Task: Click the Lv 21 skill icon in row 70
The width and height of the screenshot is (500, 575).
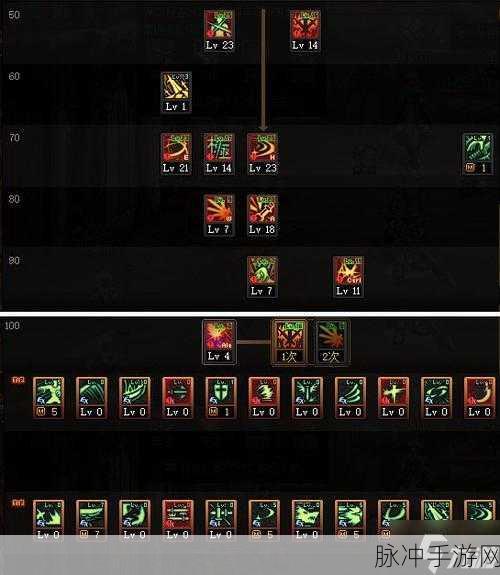Action: pos(176,154)
